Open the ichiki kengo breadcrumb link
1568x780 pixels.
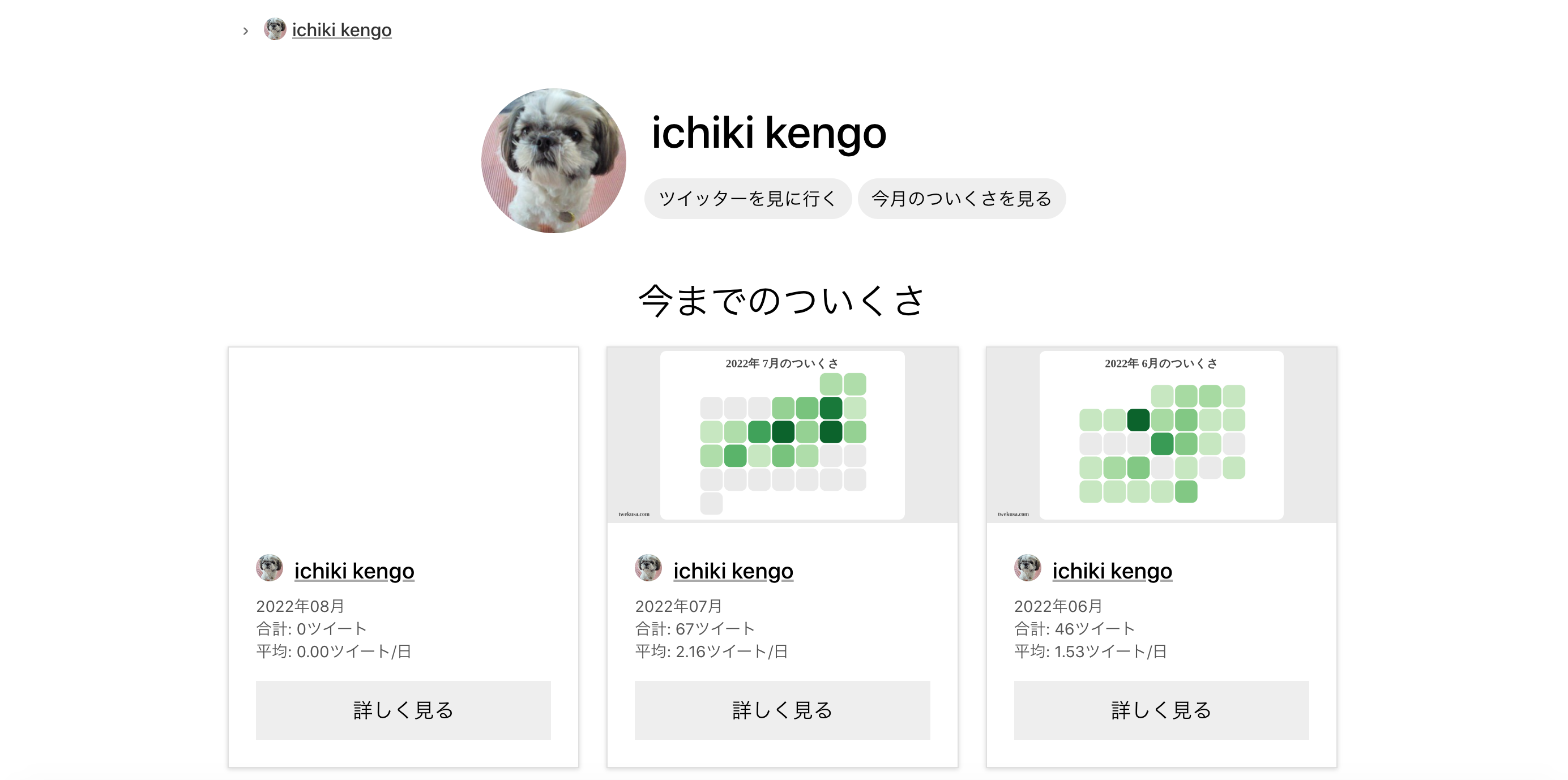(341, 30)
